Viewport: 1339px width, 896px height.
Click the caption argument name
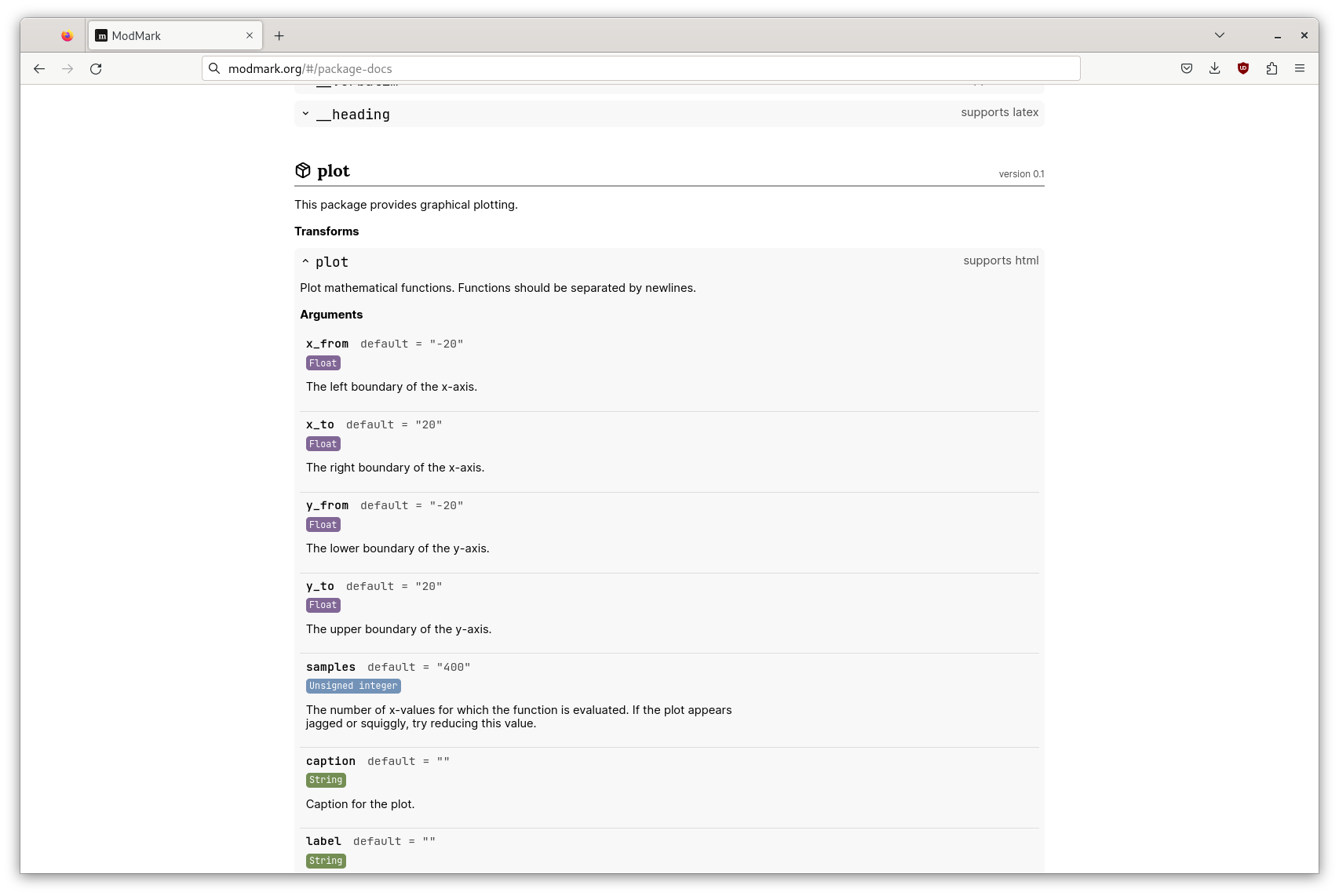(330, 761)
